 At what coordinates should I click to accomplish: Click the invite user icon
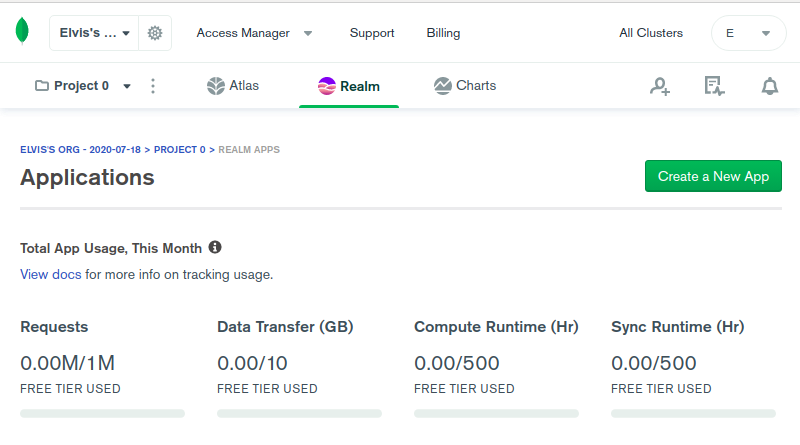(660, 86)
